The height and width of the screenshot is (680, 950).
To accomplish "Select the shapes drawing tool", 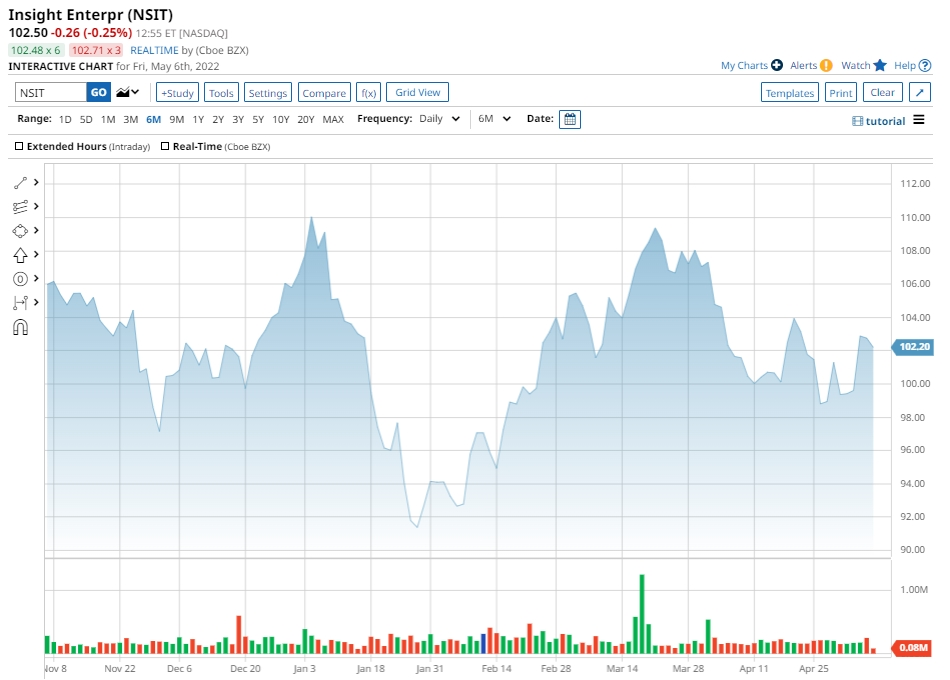I will [20, 231].
